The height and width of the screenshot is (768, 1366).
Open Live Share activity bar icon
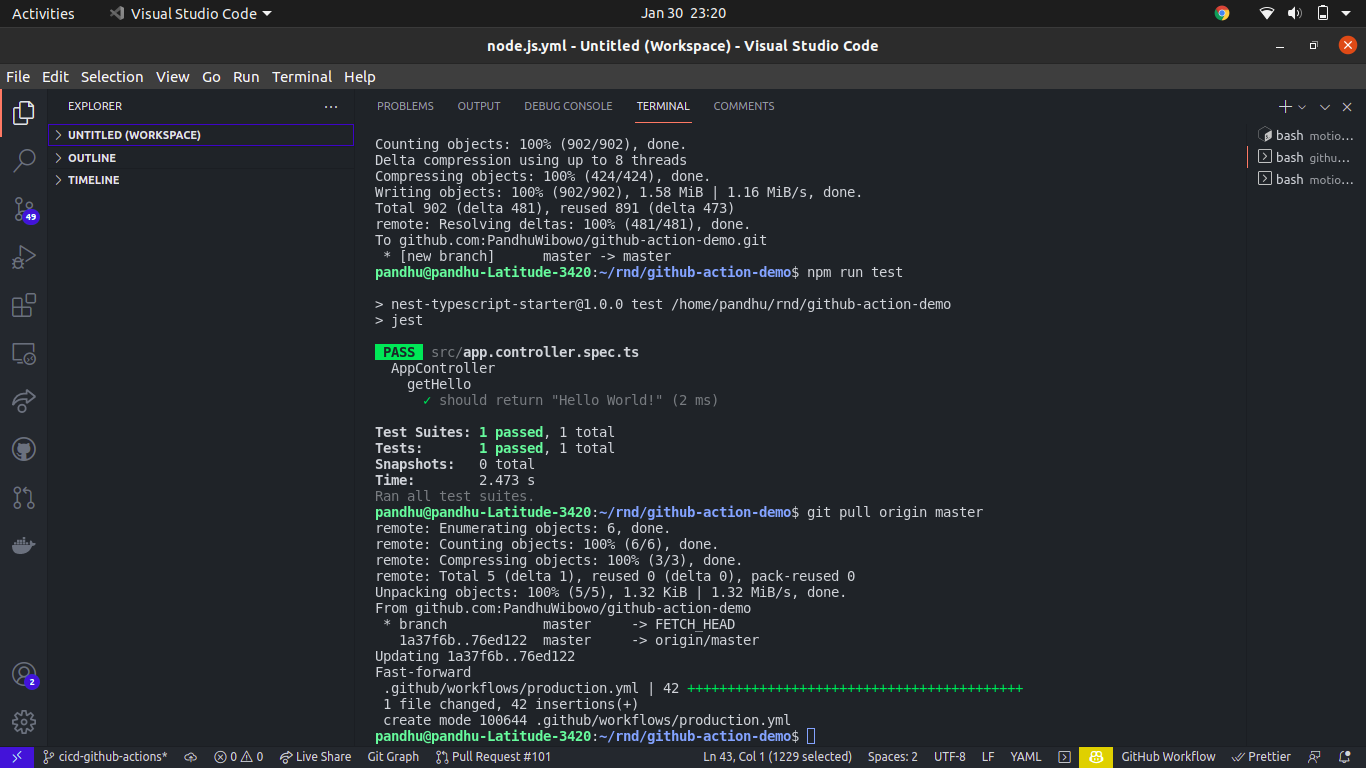[x=23, y=401]
